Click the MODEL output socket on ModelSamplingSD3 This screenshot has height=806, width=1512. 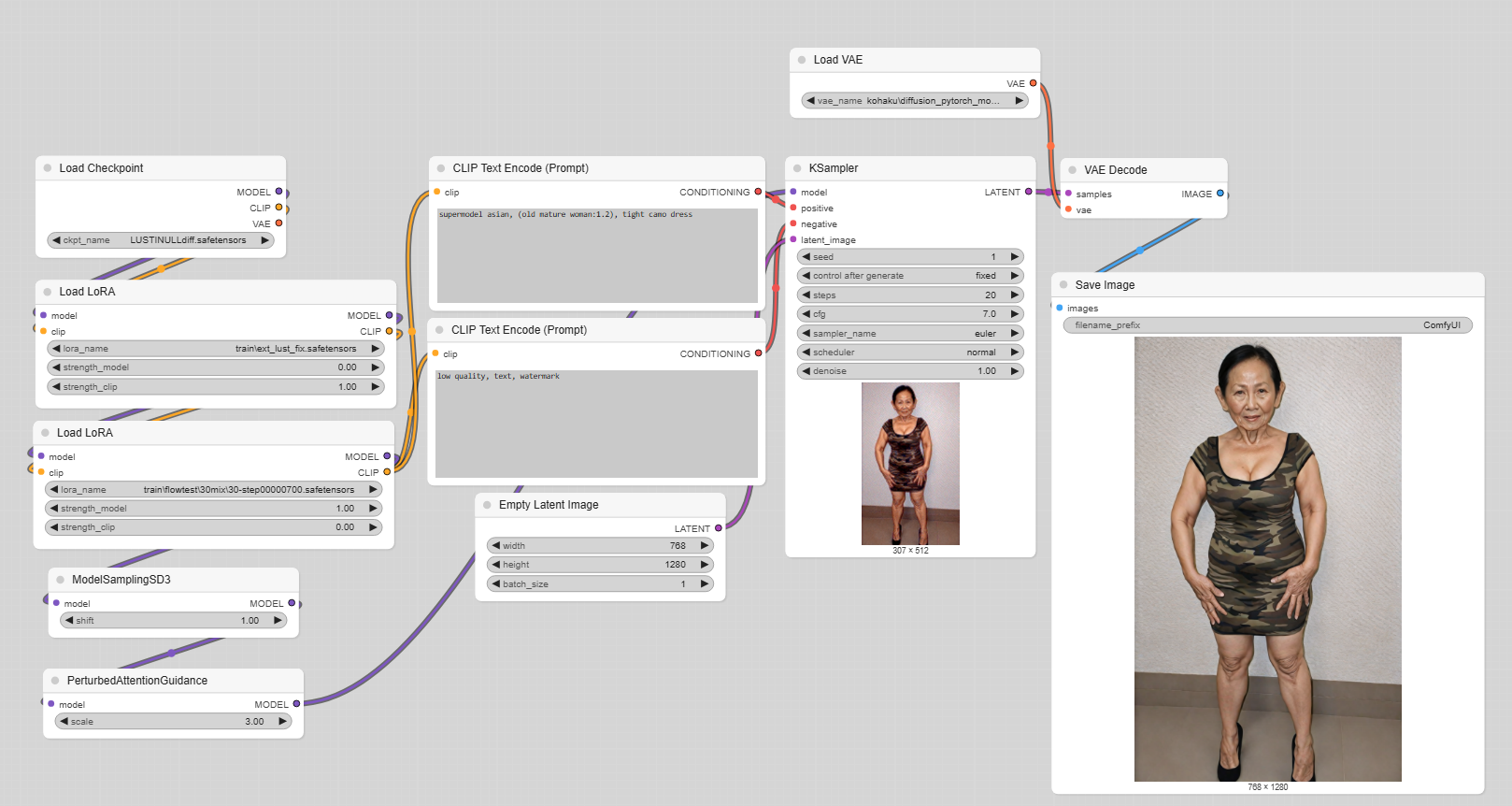click(x=292, y=603)
